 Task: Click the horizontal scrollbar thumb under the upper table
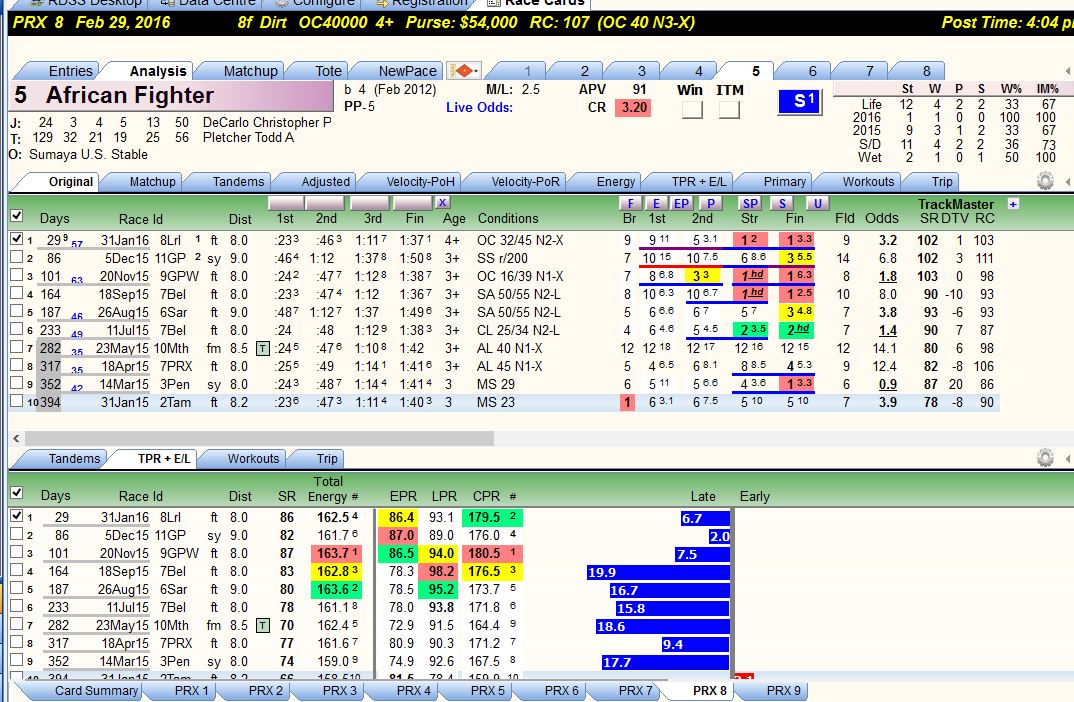(259, 438)
